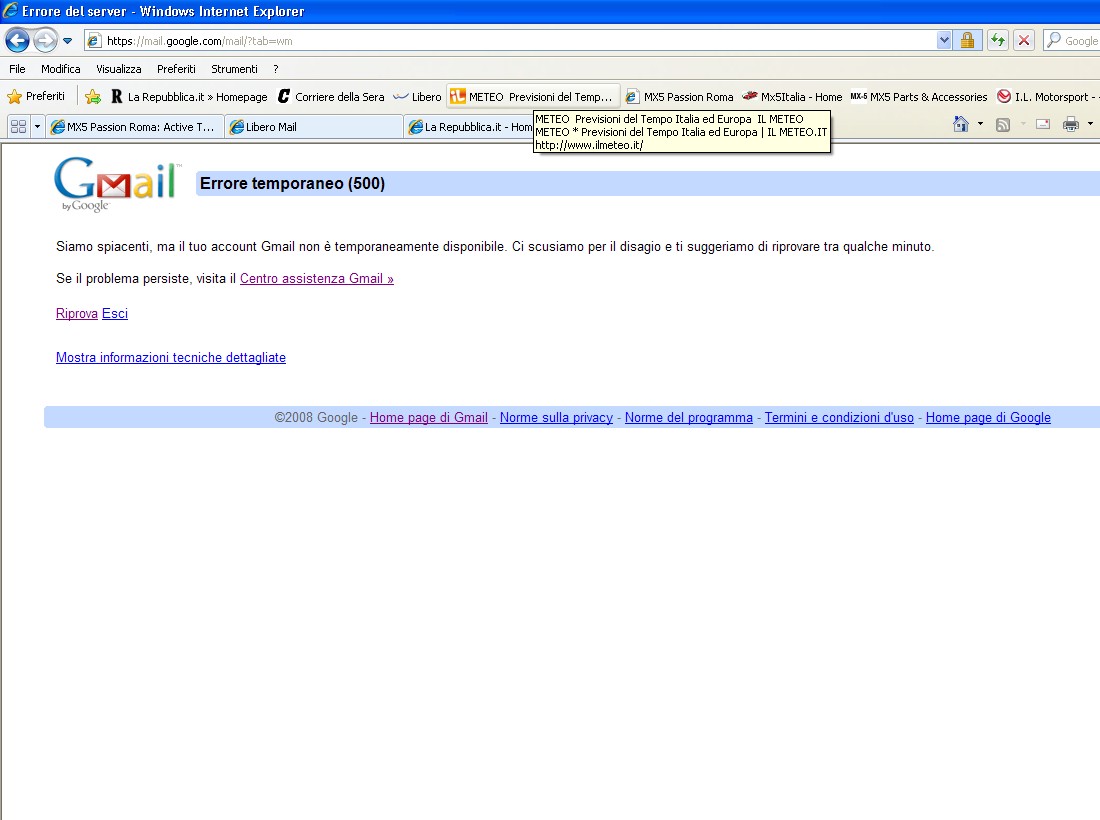Image resolution: width=1100 pixels, height=820 pixels.
Task: Open La Repubblica.it Homepage bookmark
Action: 189,97
